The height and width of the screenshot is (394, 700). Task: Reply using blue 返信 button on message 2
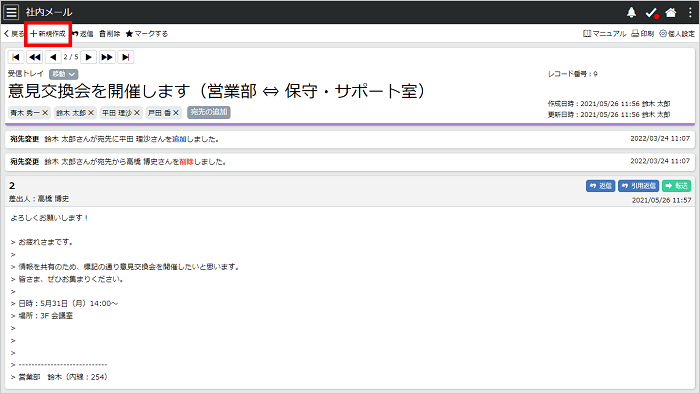[x=600, y=186]
